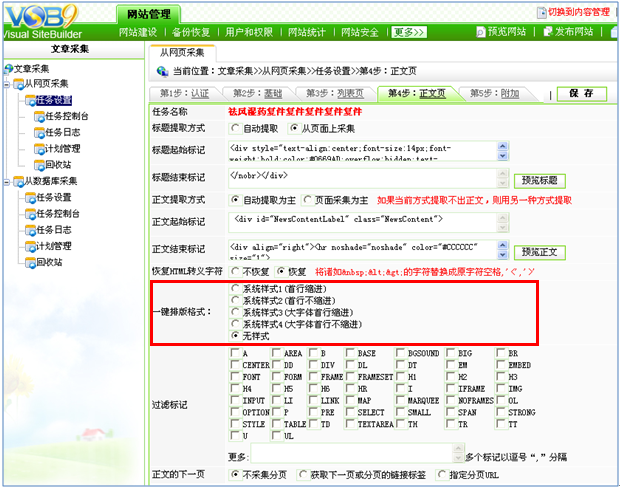Go to step tab 第1步：认证
Image resolution: width=620 pixels, height=489 pixels.
click(184, 94)
